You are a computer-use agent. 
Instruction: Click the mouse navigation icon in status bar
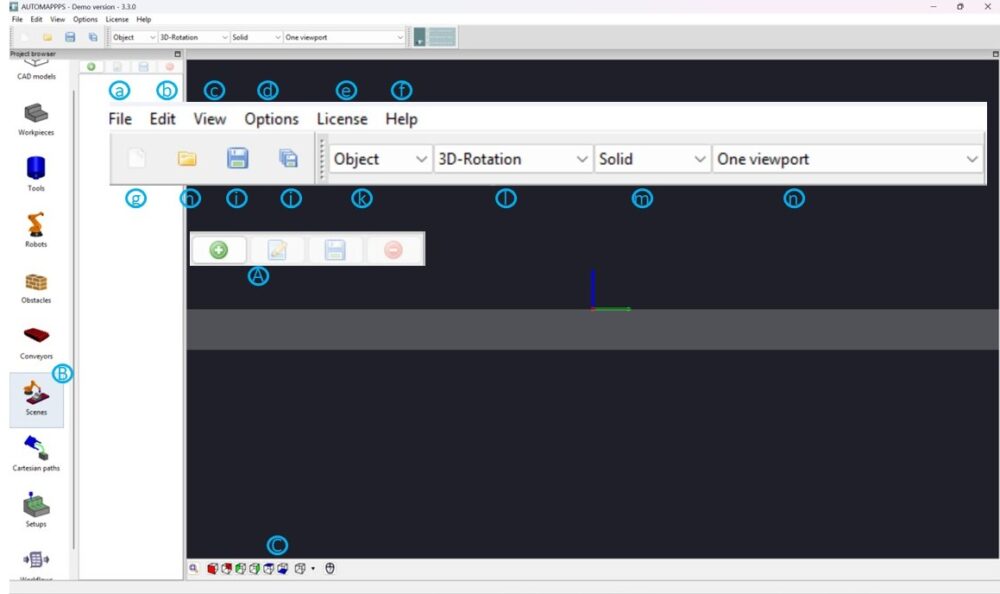330,568
